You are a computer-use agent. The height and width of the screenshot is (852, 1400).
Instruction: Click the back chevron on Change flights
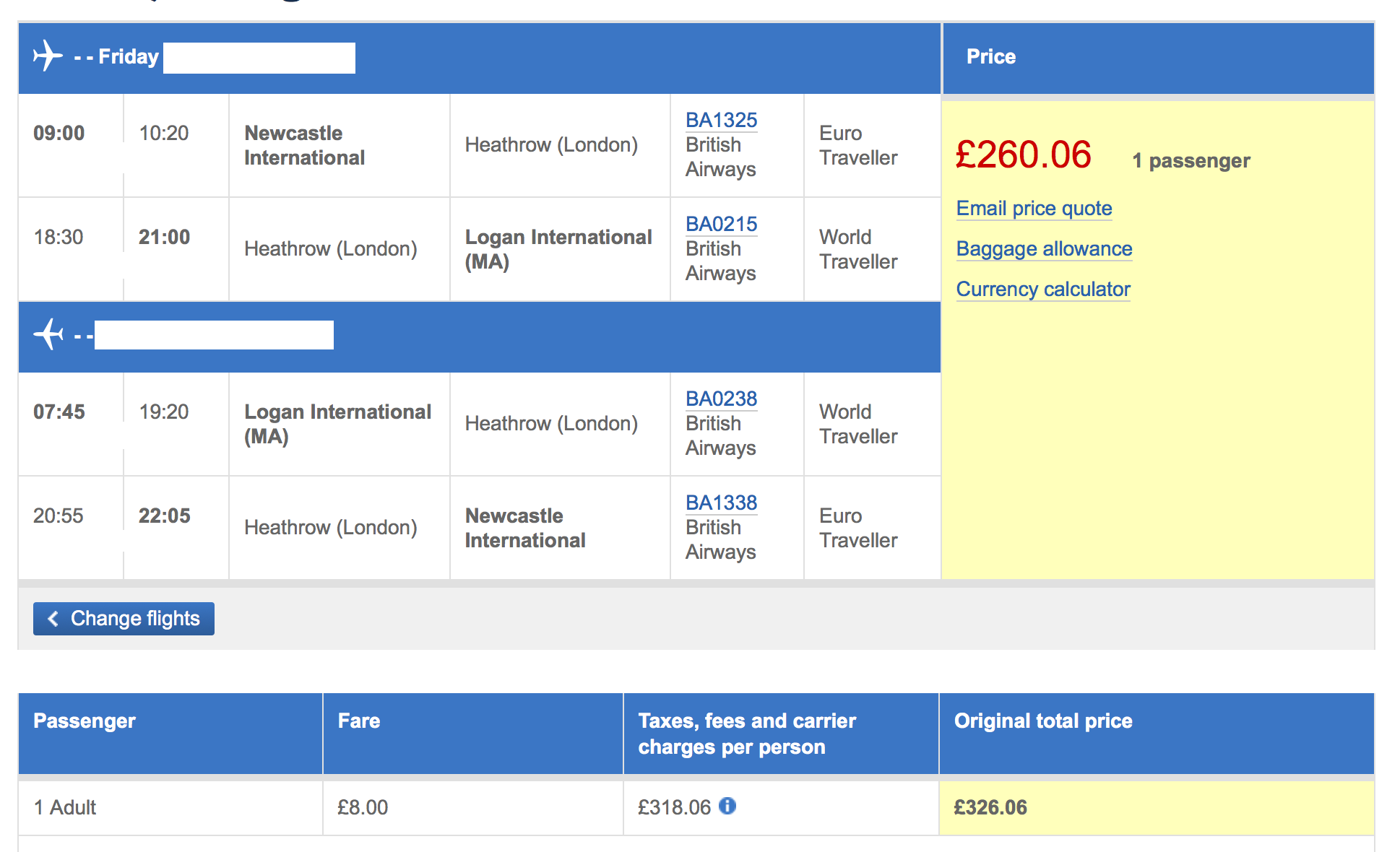(x=53, y=619)
